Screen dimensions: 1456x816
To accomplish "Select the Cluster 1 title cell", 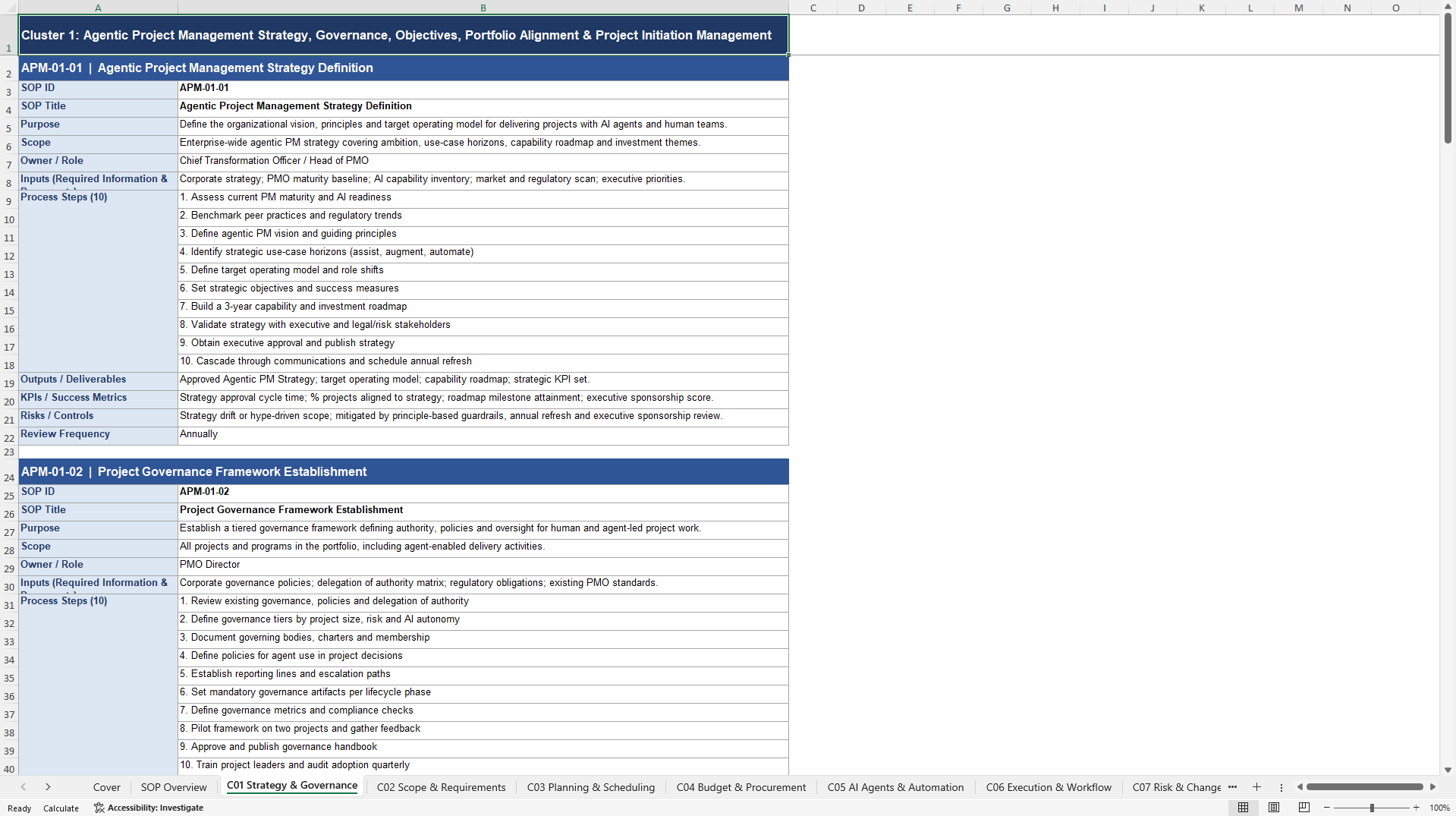I will [x=404, y=35].
